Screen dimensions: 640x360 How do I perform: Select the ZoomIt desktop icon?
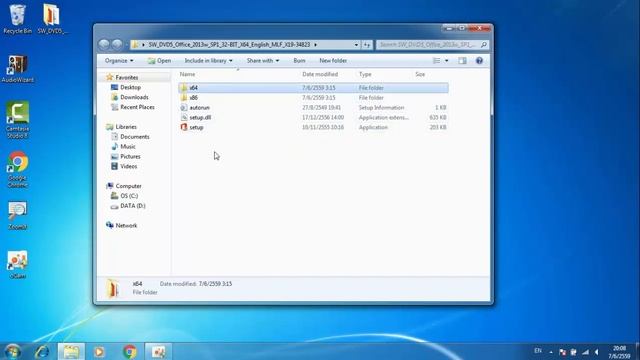tap(18, 216)
